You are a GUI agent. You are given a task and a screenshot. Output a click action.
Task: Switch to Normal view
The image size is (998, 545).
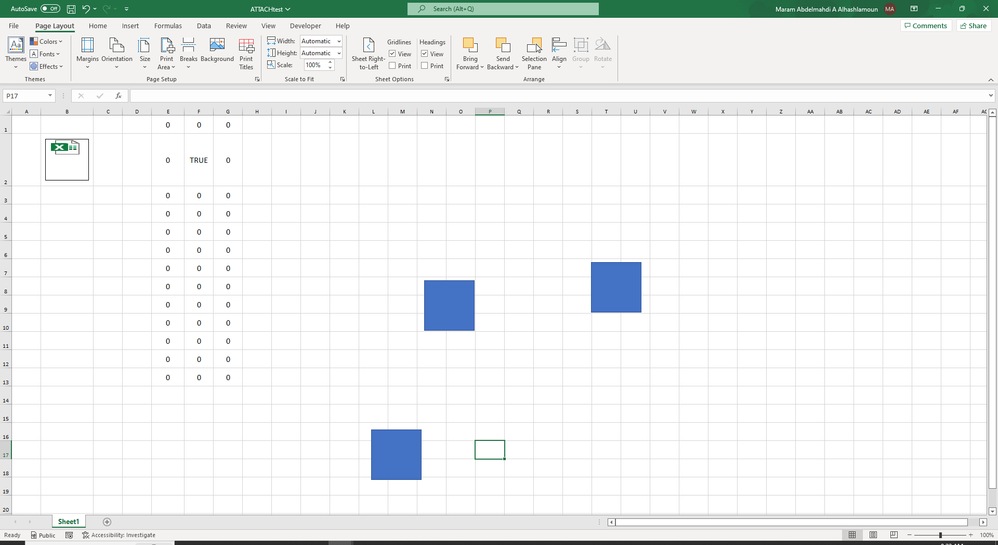pos(852,535)
